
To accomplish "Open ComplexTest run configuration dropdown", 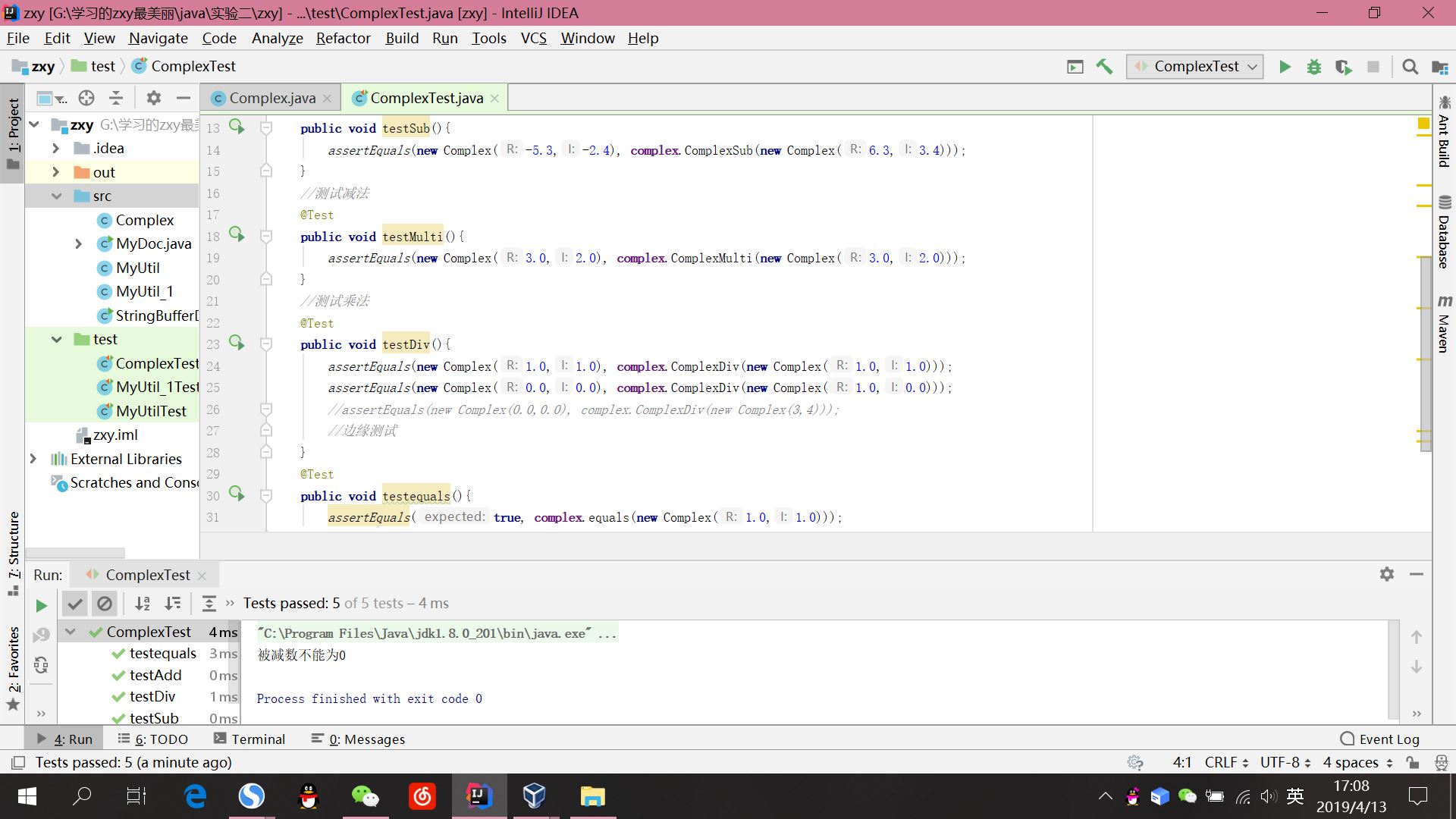I will (x=1194, y=67).
